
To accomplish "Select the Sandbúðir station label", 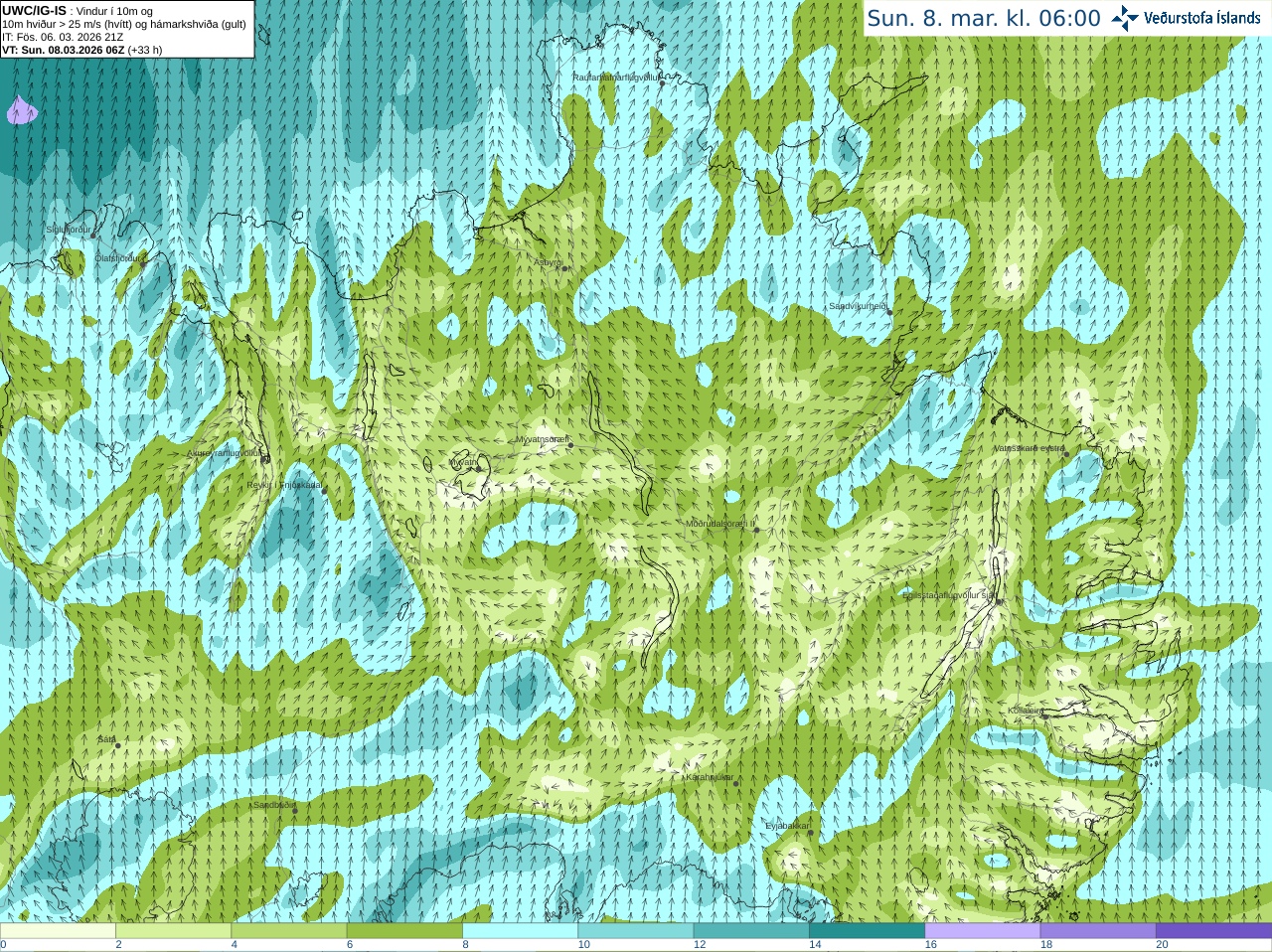I will (x=274, y=805).
